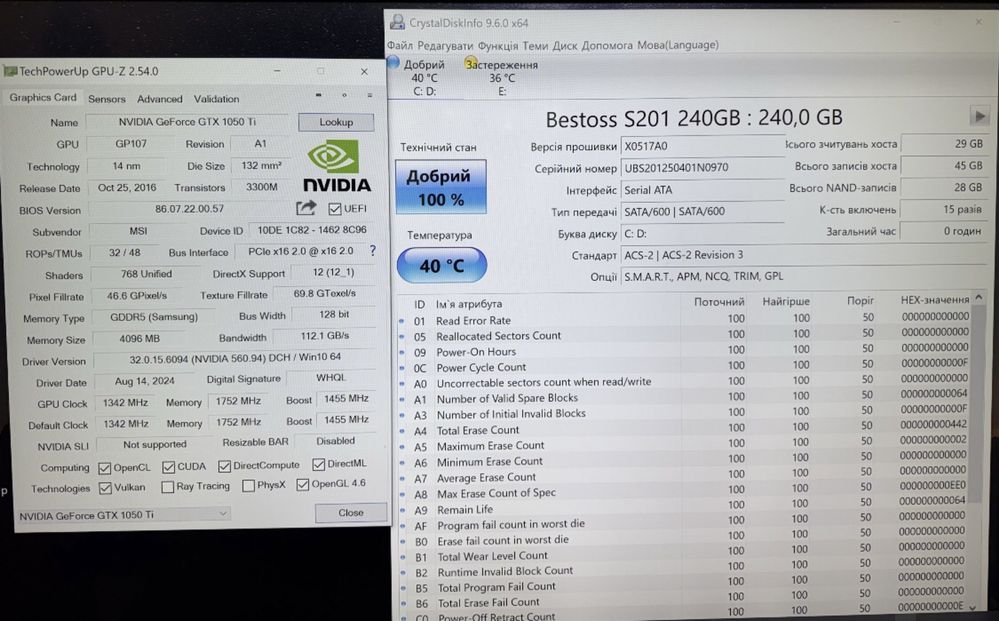This screenshot has height=621, width=999.
Task: Click the serial number field UBS201250401N0970
Action: pyautogui.click(x=702, y=168)
